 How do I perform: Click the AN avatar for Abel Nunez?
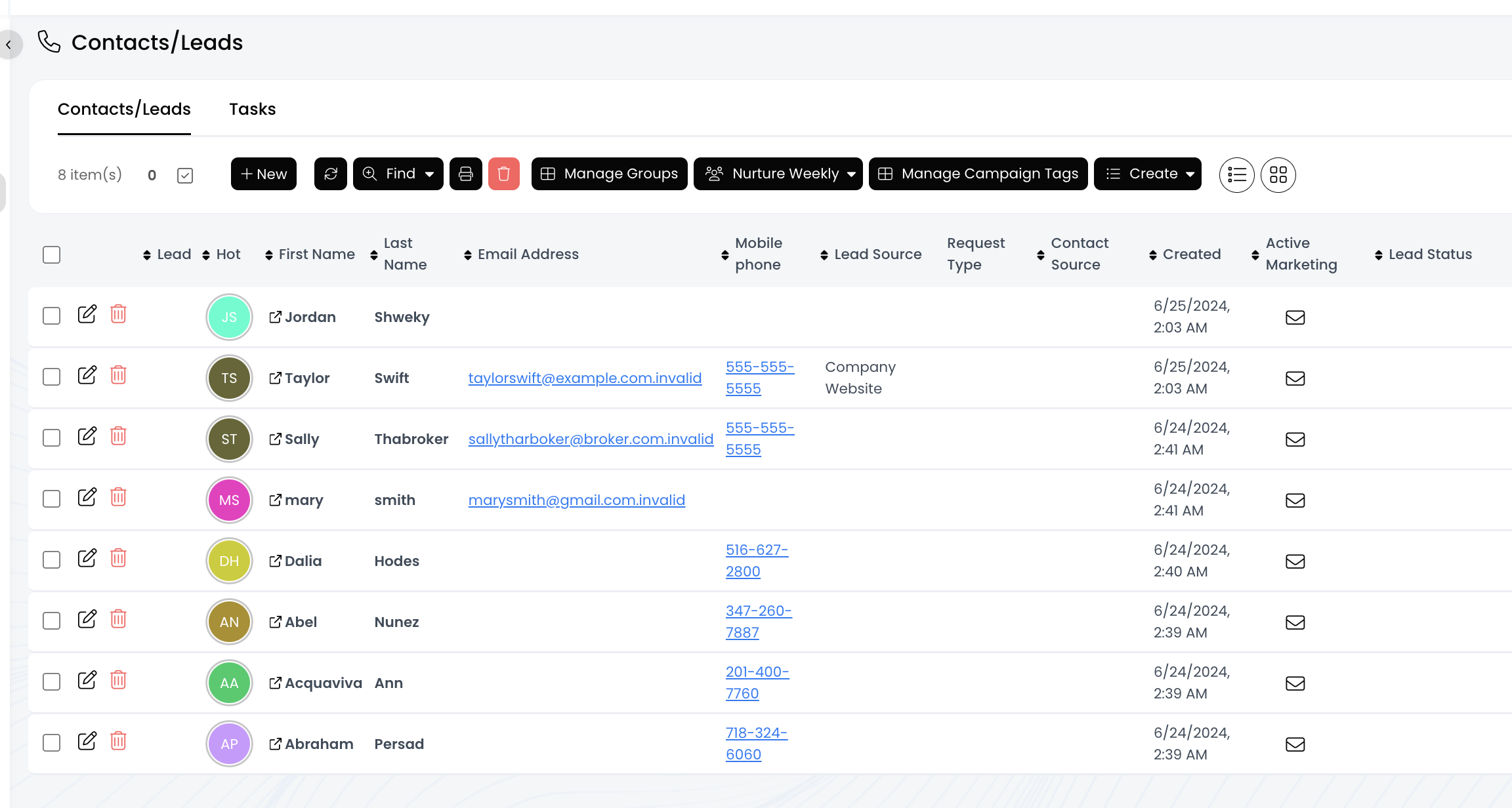pyautogui.click(x=229, y=622)
